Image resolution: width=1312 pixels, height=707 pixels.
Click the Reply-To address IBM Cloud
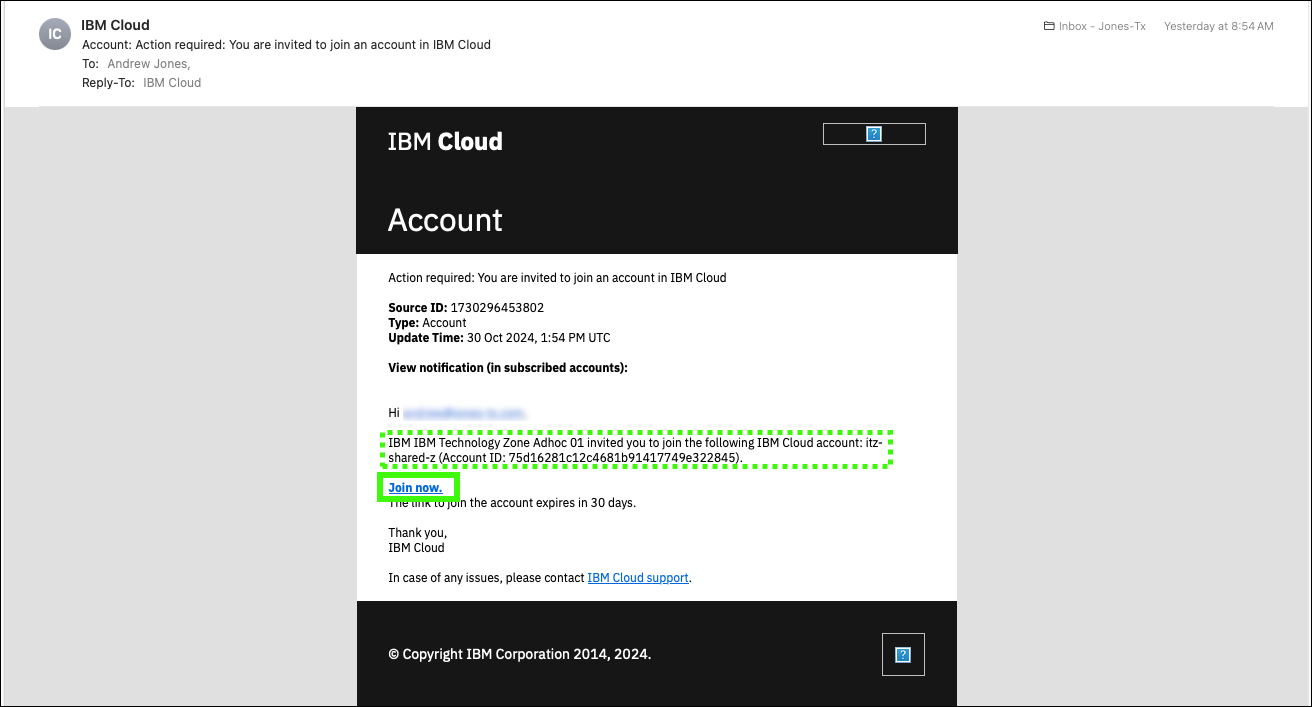172,83
